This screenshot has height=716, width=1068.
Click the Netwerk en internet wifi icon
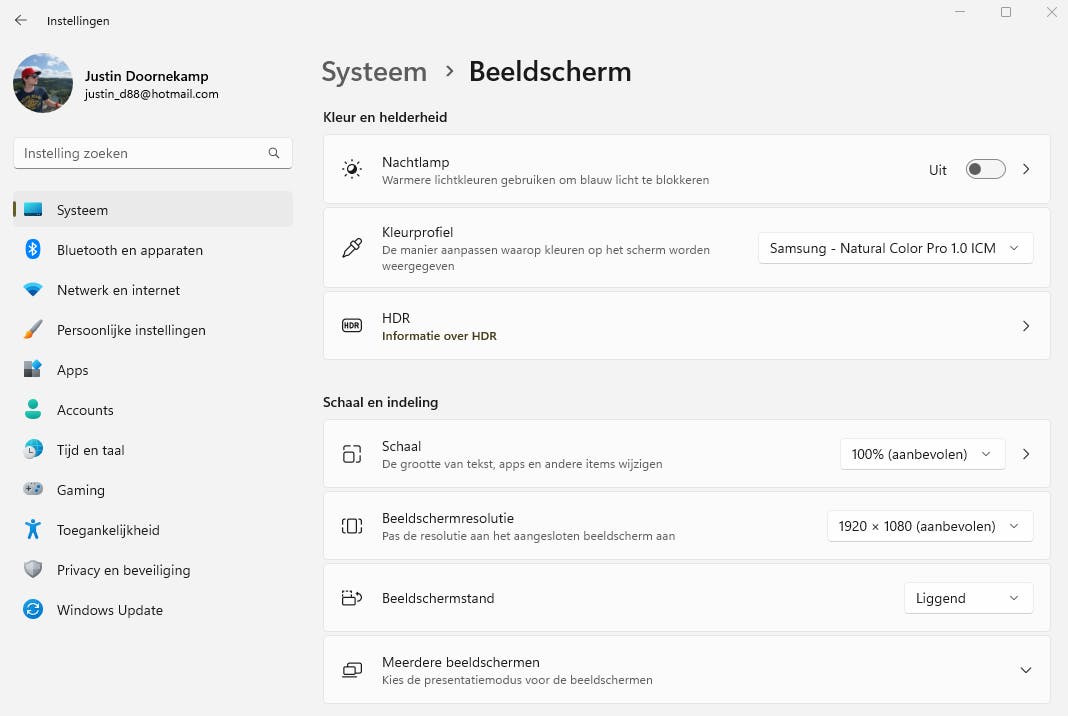click(x=33, y=290)
